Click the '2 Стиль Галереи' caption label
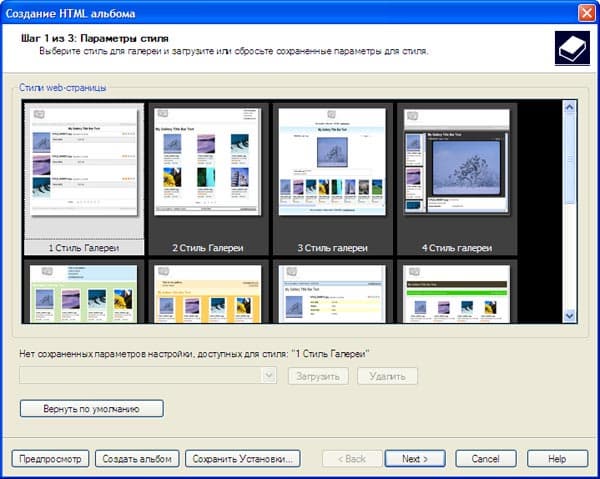The image size is (600, 479). [208, 248]
